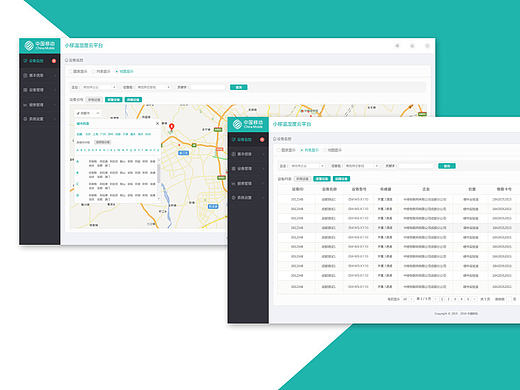The width and height of the screenshot is (520, 390).
Task: Click outlined button above the map
Action: pos(94,100)
